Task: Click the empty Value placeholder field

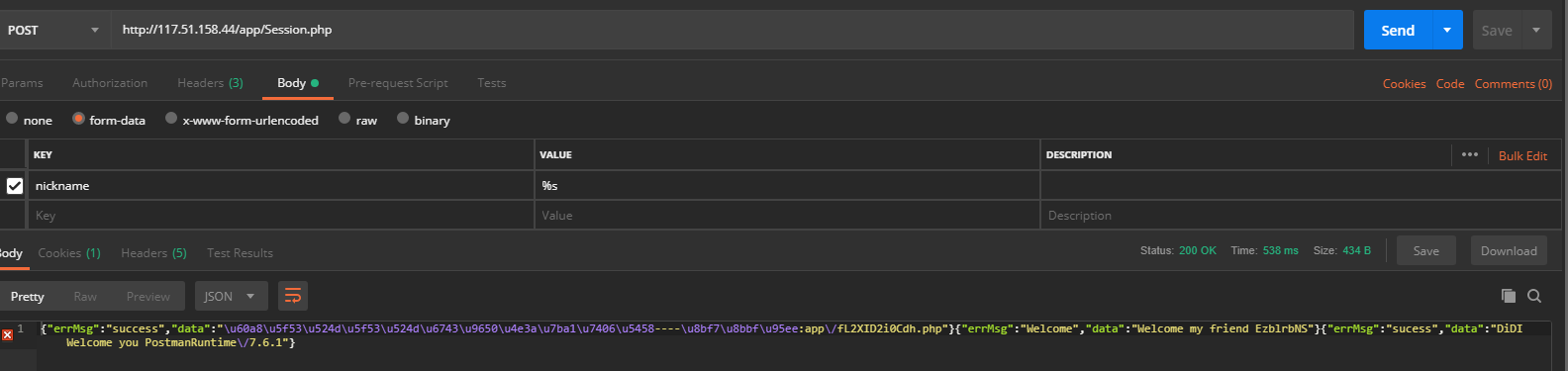Action: point(787,216)
